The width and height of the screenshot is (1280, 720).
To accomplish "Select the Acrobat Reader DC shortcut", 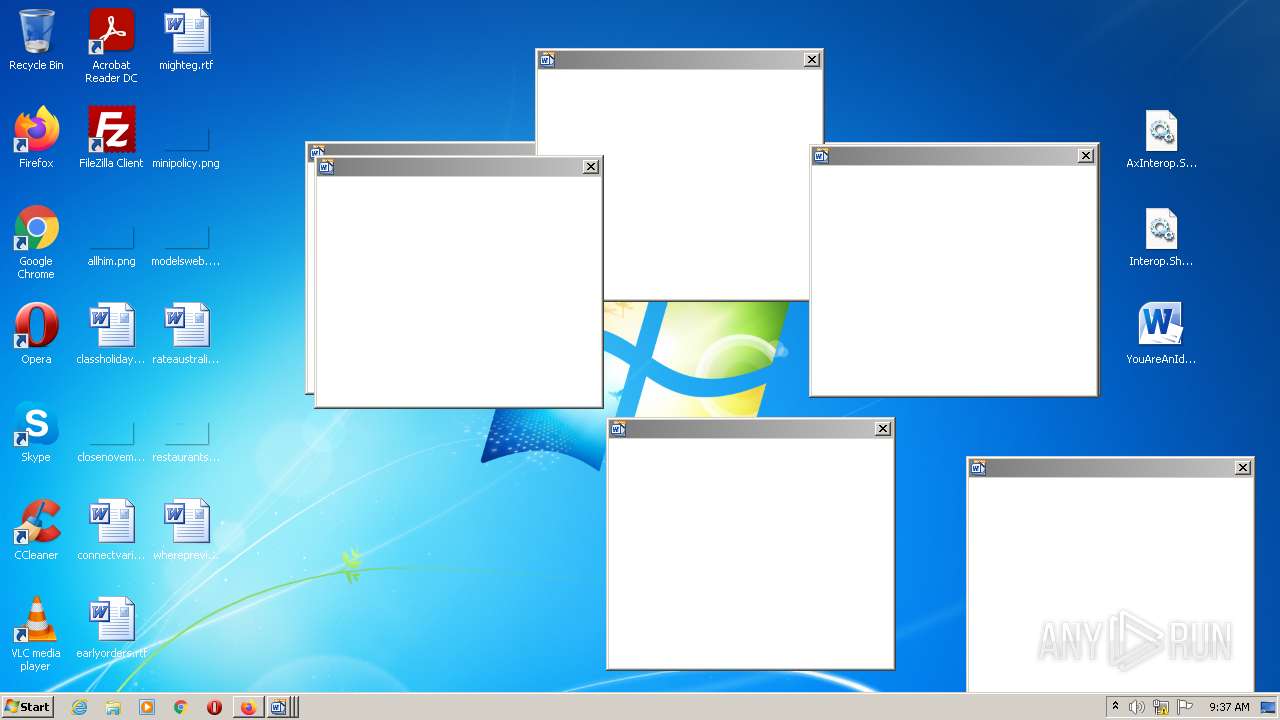I will tap(111, 46).
